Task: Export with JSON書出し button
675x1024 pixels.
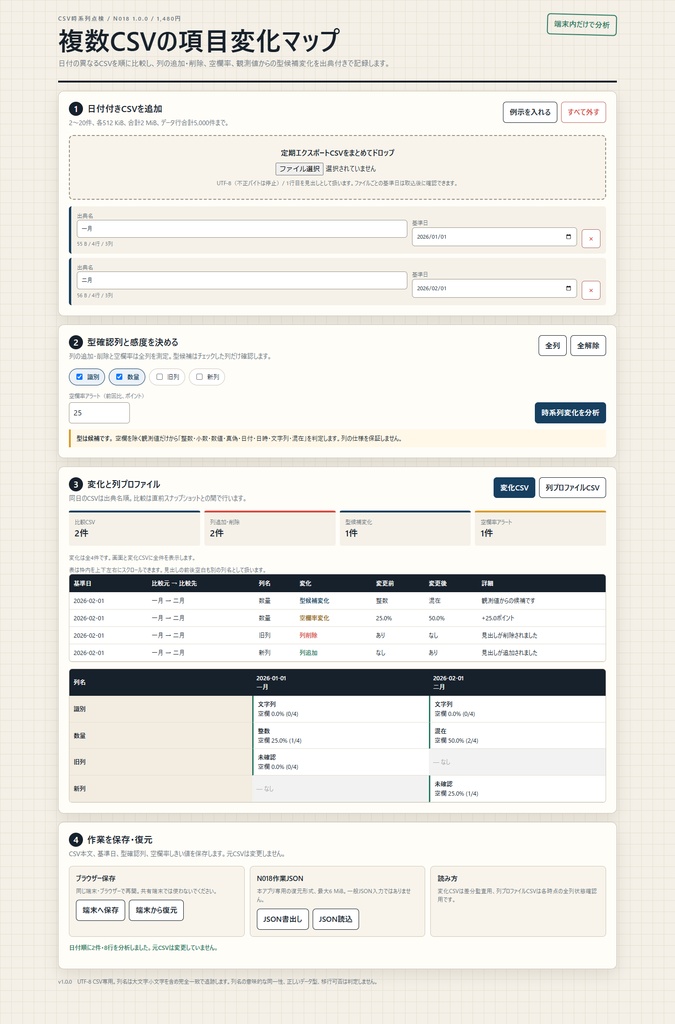Action: (x=283, y=919)
